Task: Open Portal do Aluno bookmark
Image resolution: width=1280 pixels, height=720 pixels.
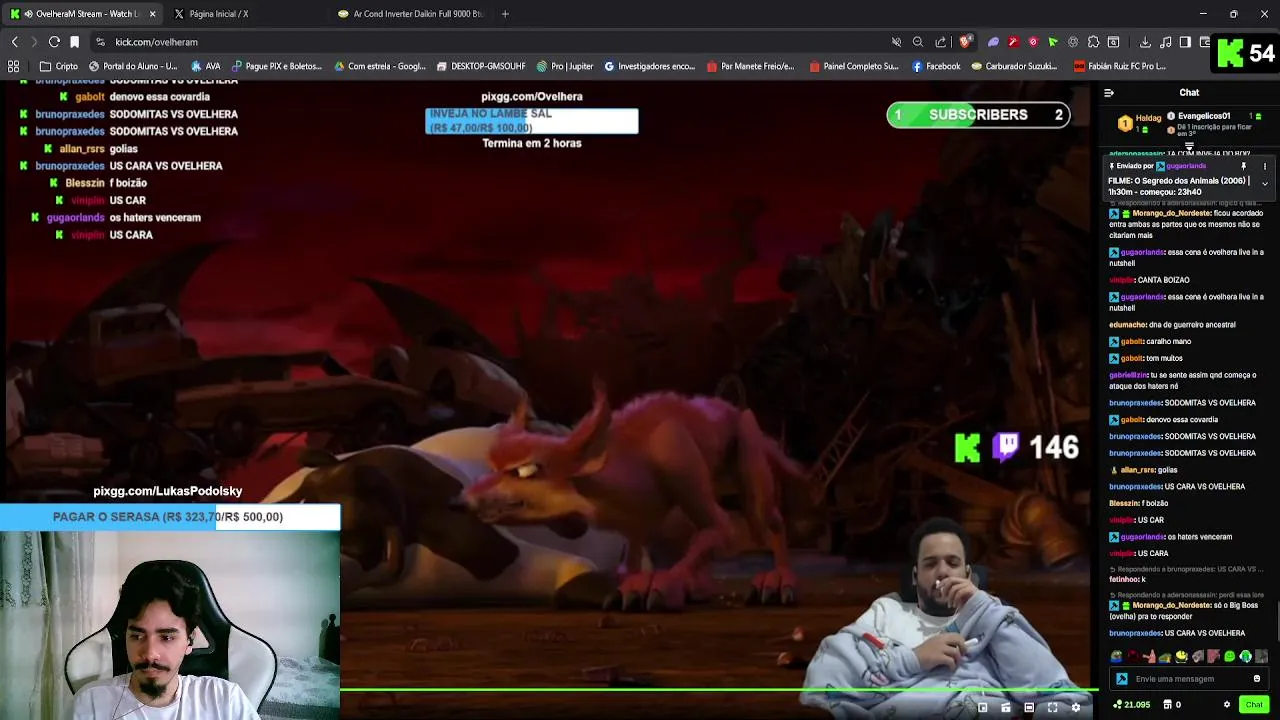Action: pyautogui.click(x=133, y=66)
